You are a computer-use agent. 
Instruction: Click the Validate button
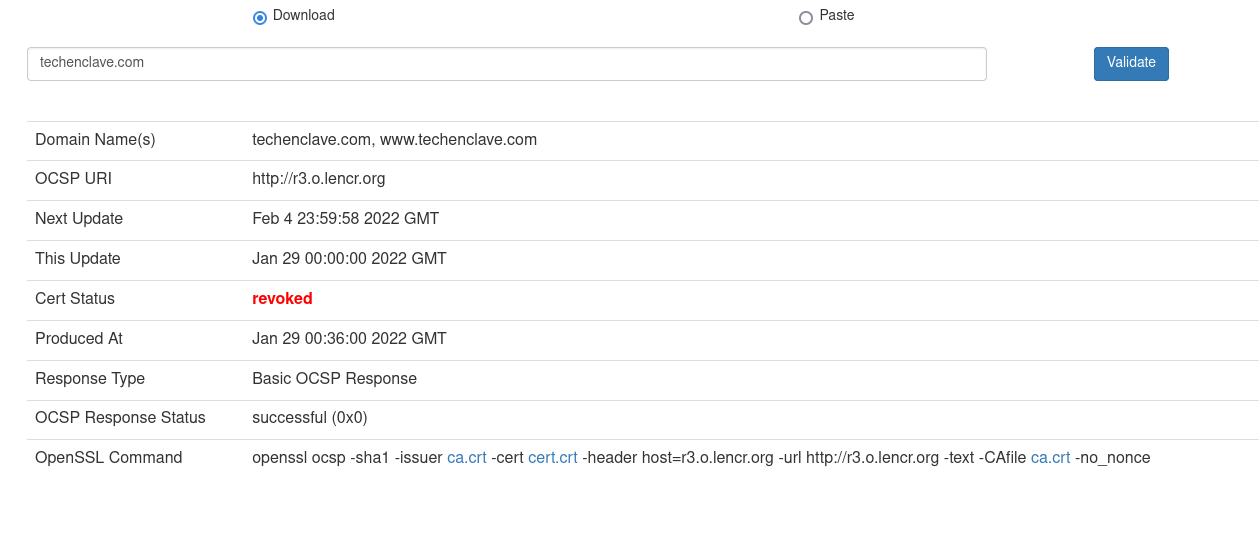1131,64
